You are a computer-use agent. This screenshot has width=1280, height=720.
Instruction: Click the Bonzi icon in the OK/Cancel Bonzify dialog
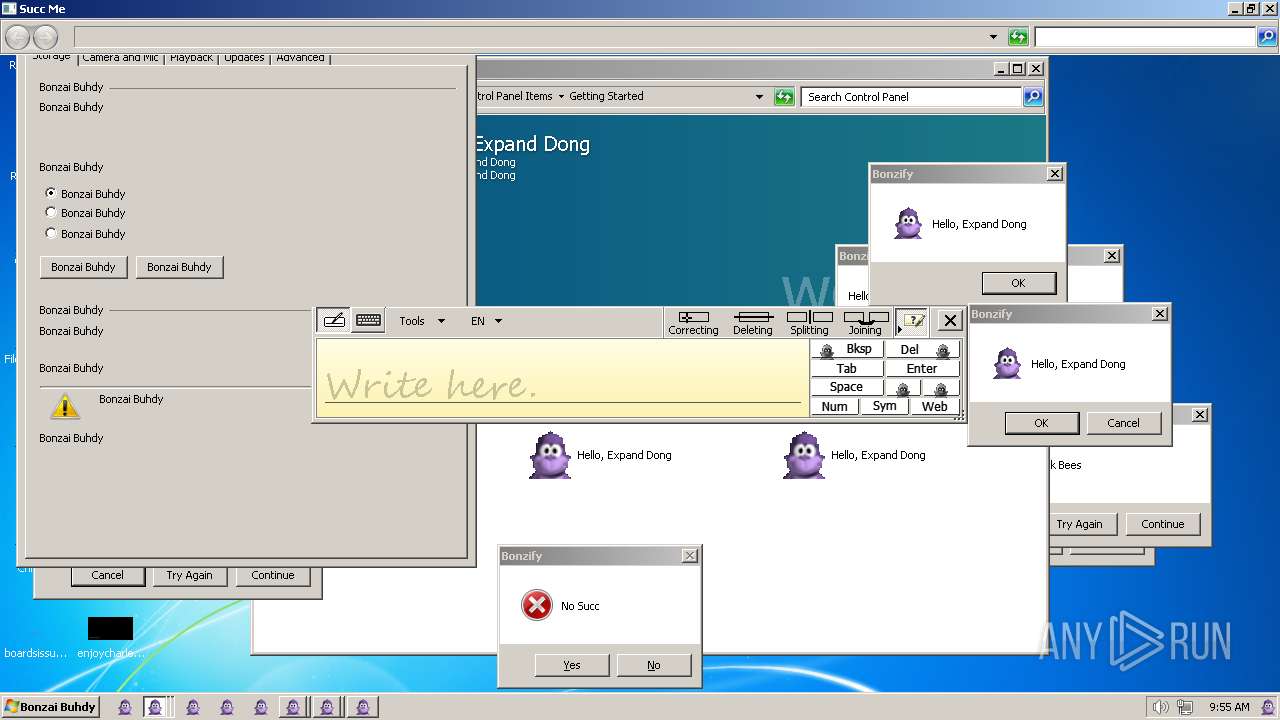pyautogui.click(x=1007, y=363)
